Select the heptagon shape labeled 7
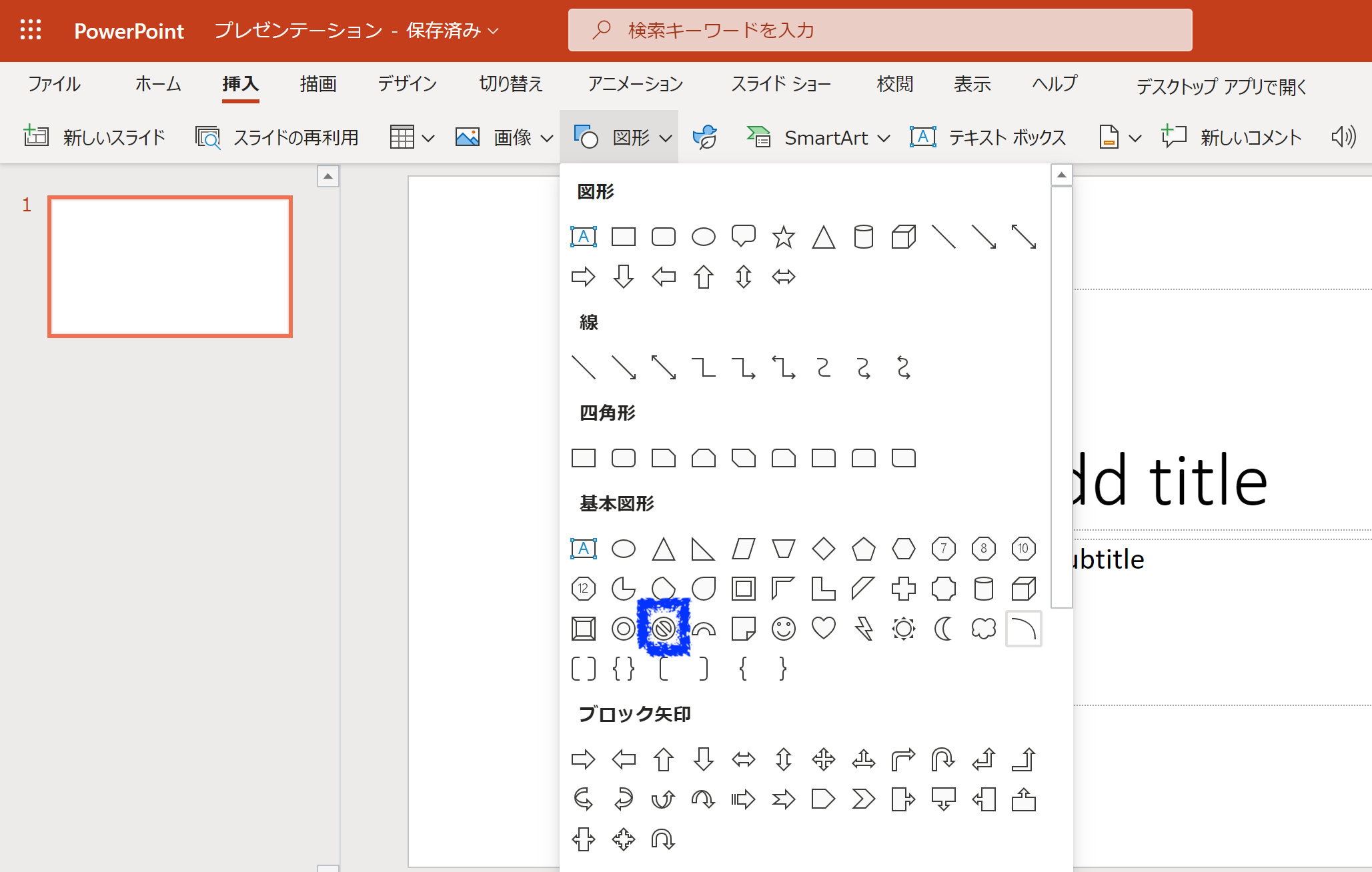1372x872 pixels. [943, 549]
